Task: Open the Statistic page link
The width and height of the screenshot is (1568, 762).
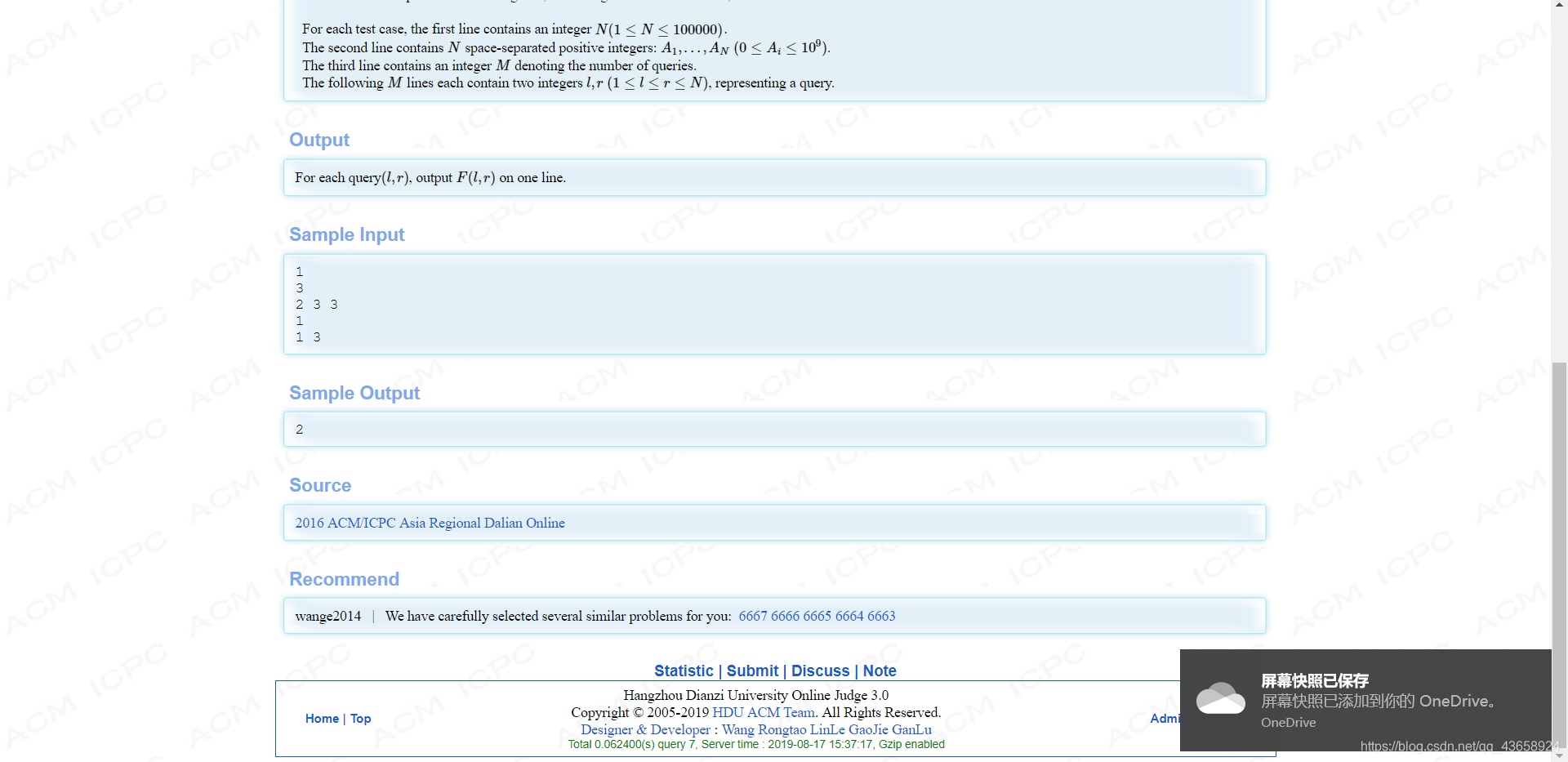Action: [684, 671]
